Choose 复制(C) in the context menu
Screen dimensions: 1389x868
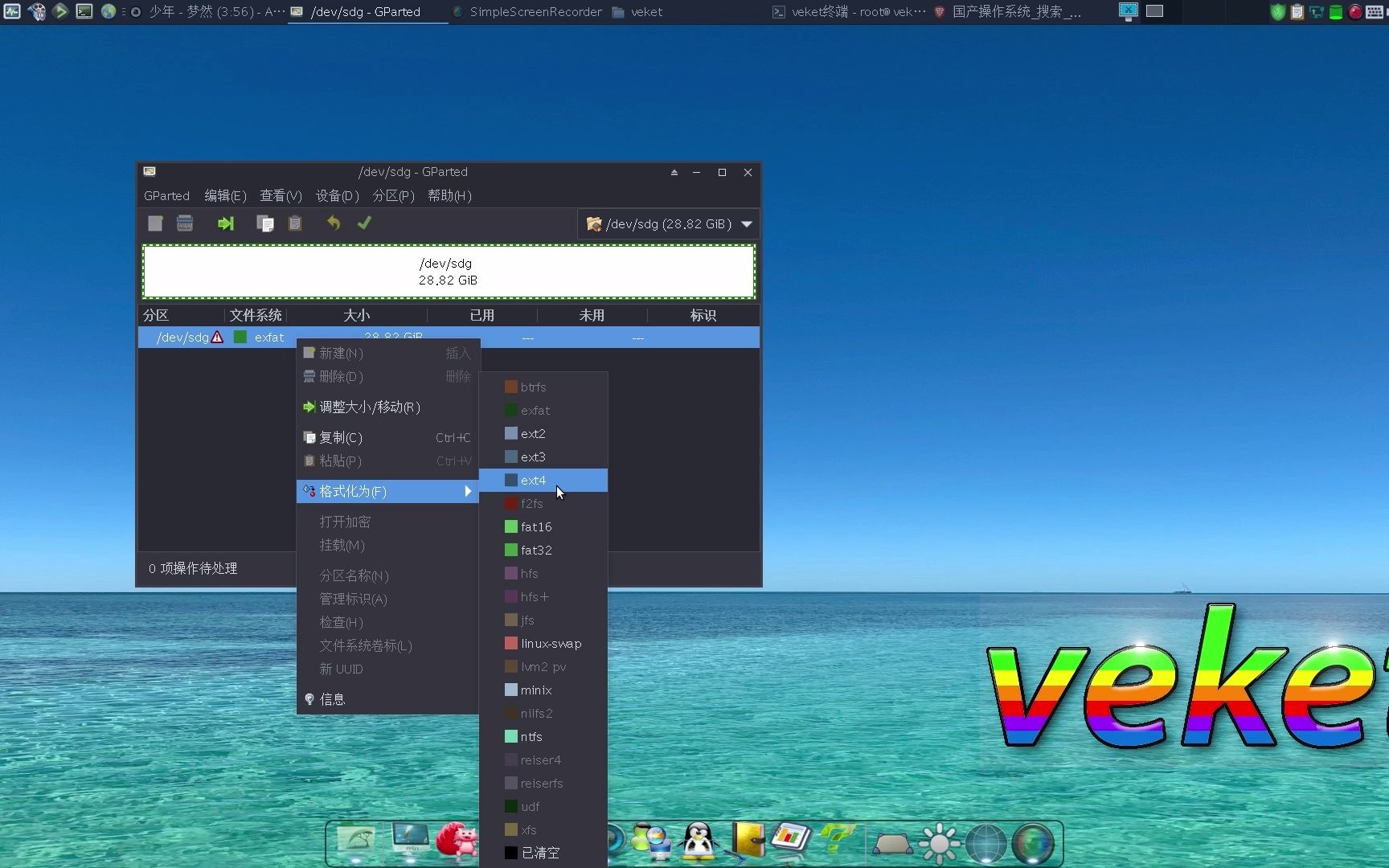point(388,438)
